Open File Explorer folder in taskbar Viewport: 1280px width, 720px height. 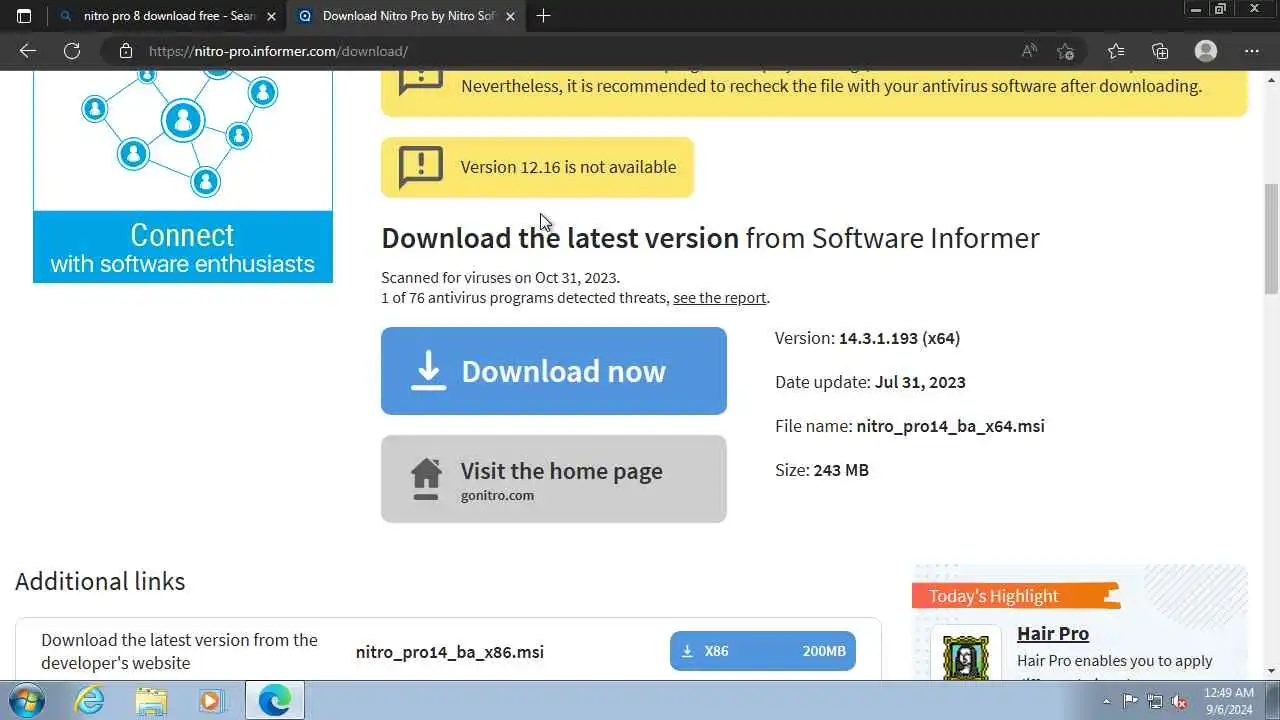(x=151, y=700)
